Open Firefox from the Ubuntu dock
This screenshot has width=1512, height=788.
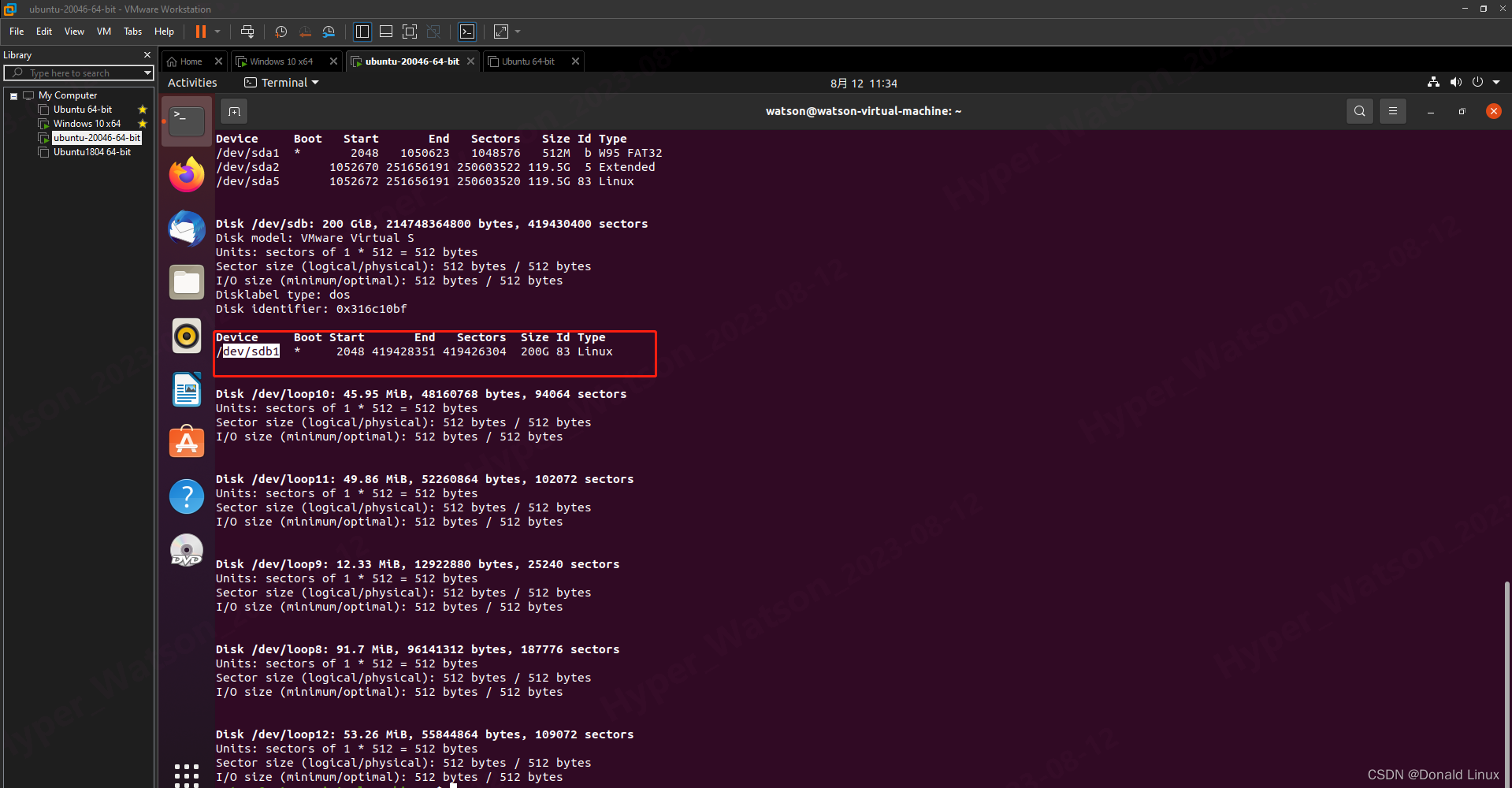186,174
